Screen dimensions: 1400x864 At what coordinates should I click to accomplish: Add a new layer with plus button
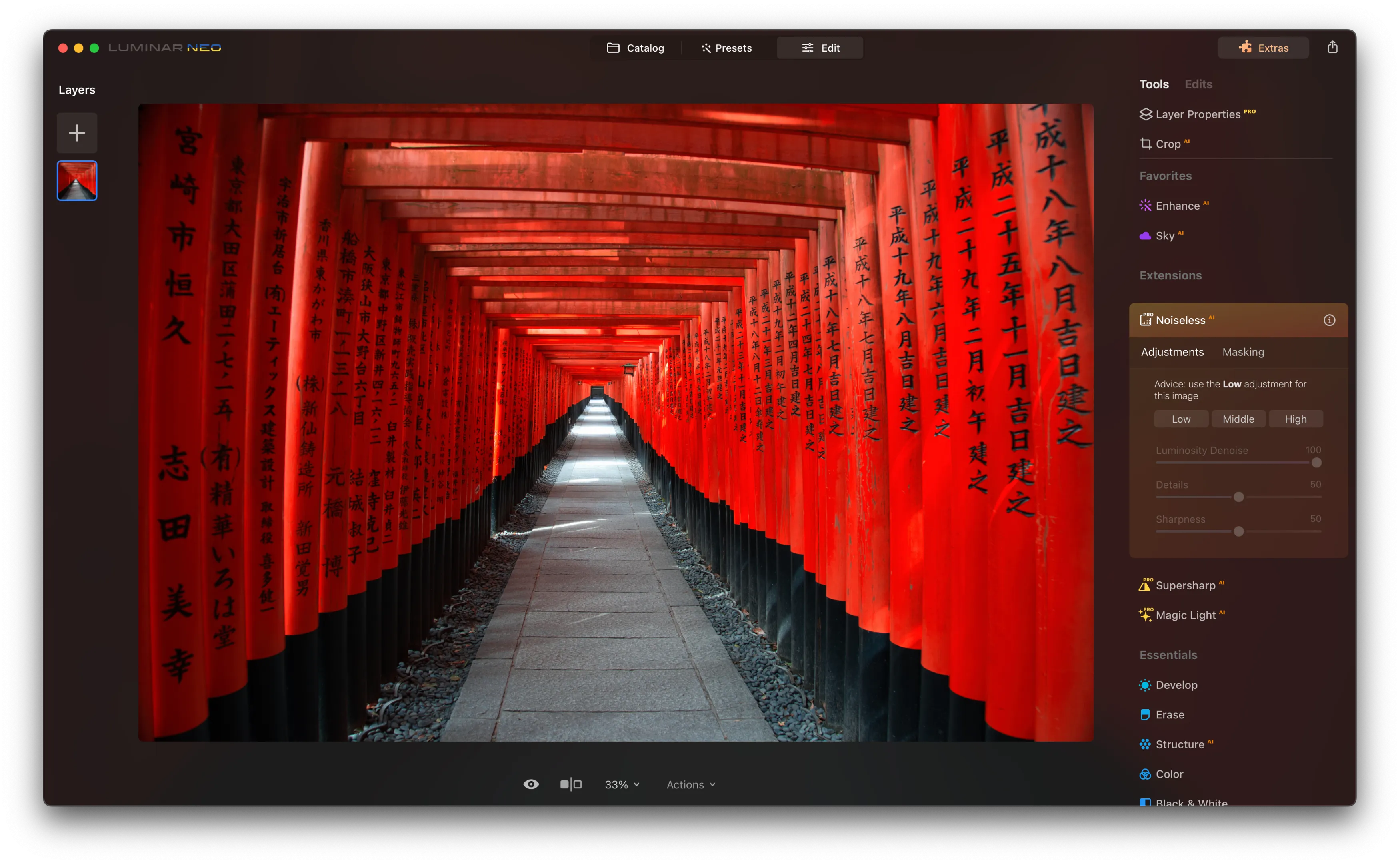[76, 133]
